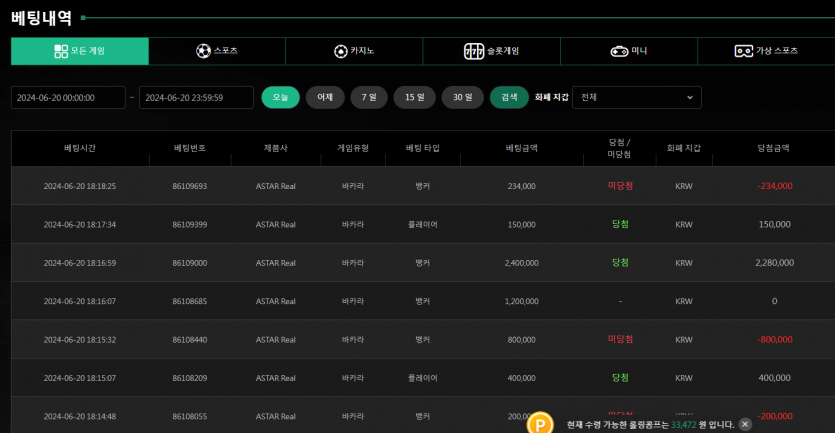Click bet time 2024-06-20 18:18:25
The width and height of the screenshot is (835, 433).
coord(80,186)
